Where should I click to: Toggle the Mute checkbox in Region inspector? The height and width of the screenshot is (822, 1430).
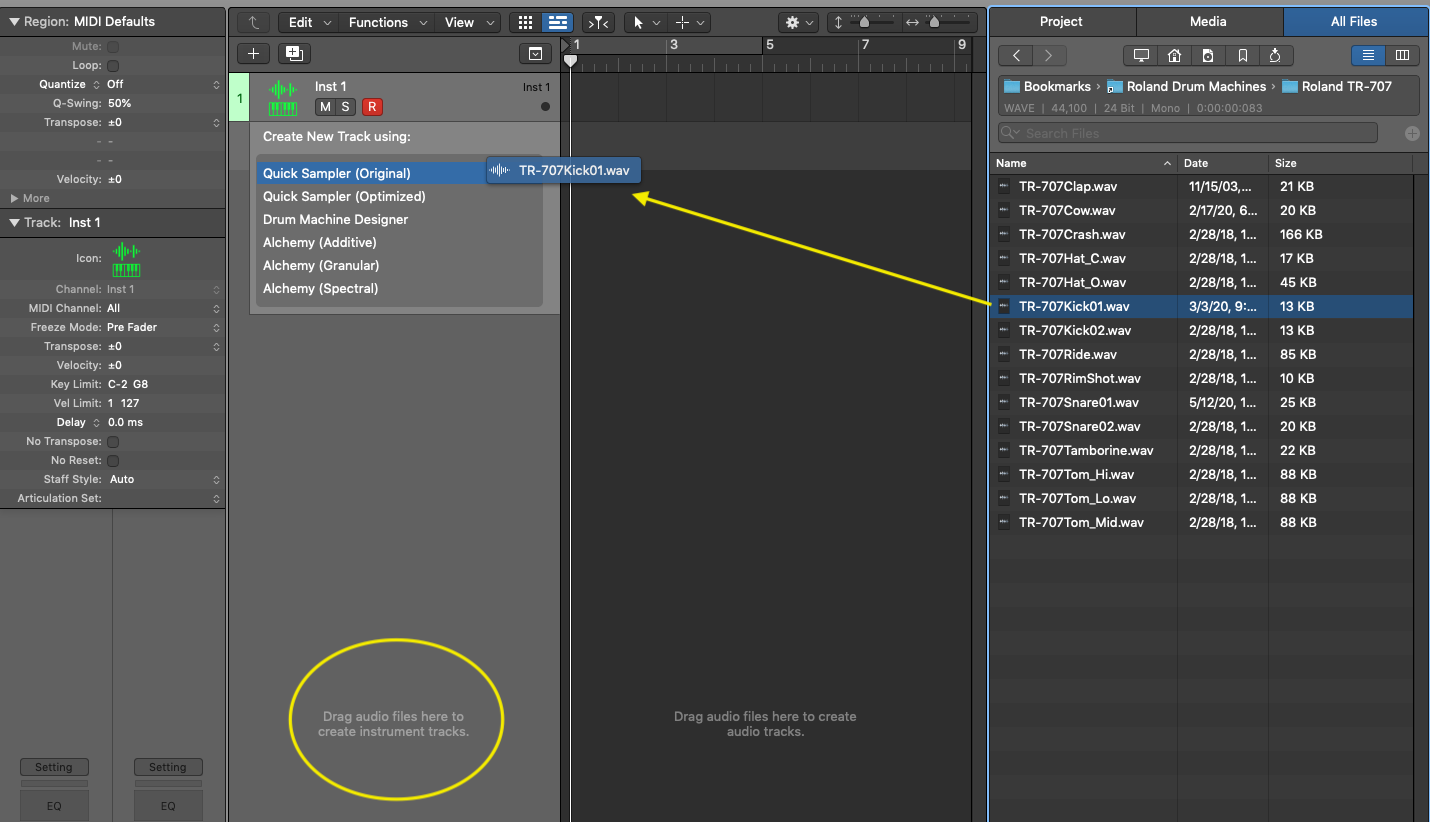click(113, 47)
